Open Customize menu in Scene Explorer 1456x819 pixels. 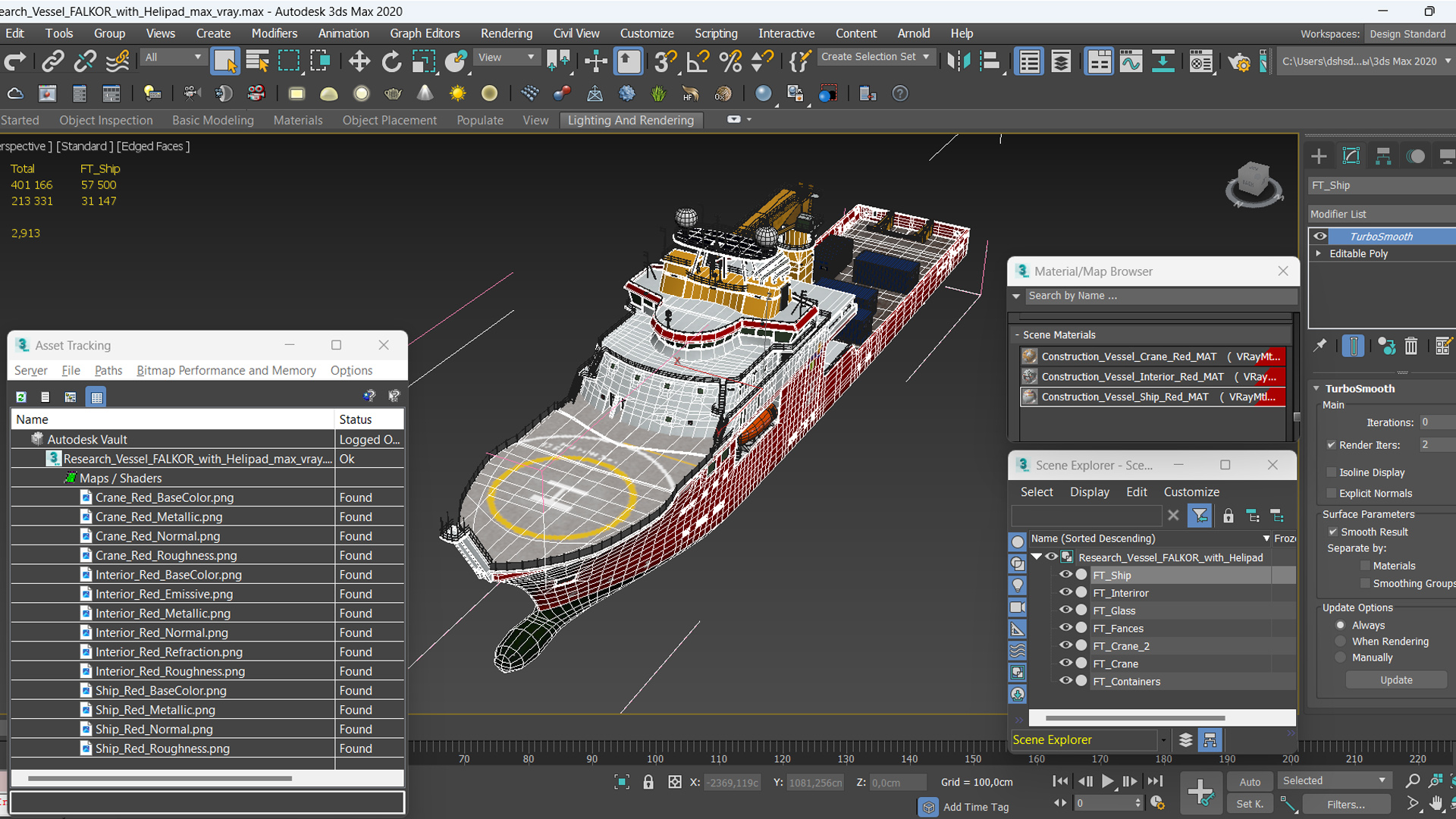(1191, 492)
